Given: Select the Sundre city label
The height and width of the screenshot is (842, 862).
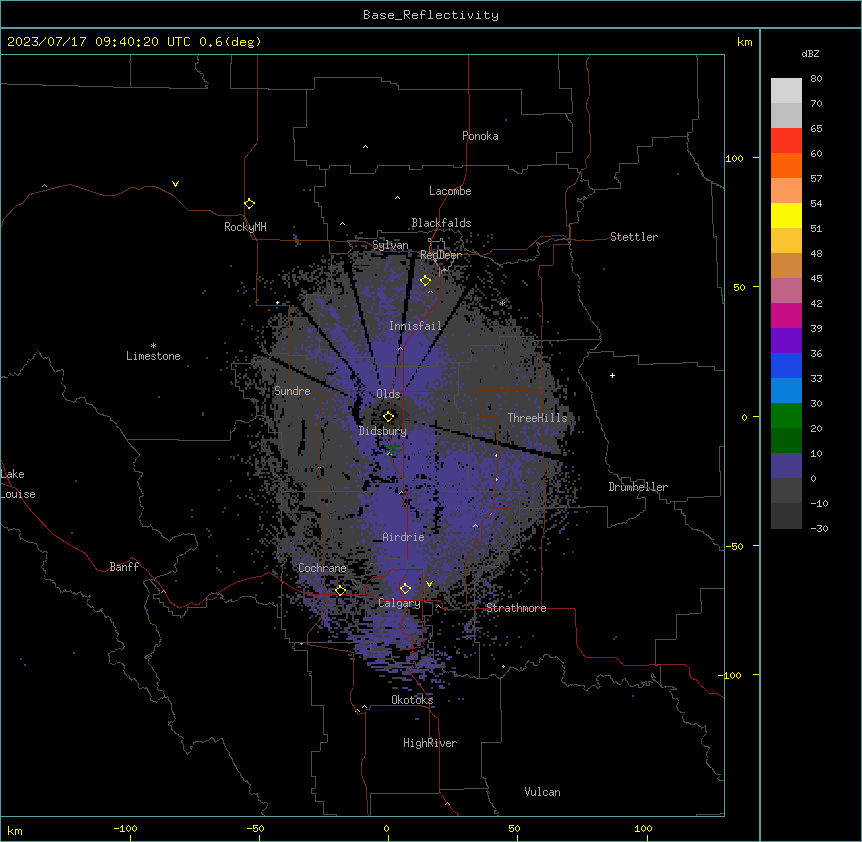Looking at the screenshot, I should click(292, 391).
